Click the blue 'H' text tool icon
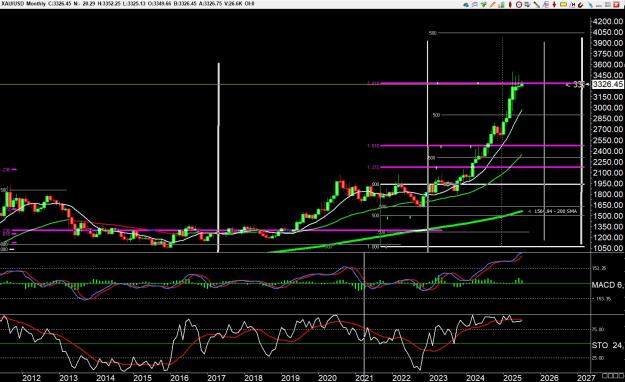This screenshot has width=625, height=382. 572,5
